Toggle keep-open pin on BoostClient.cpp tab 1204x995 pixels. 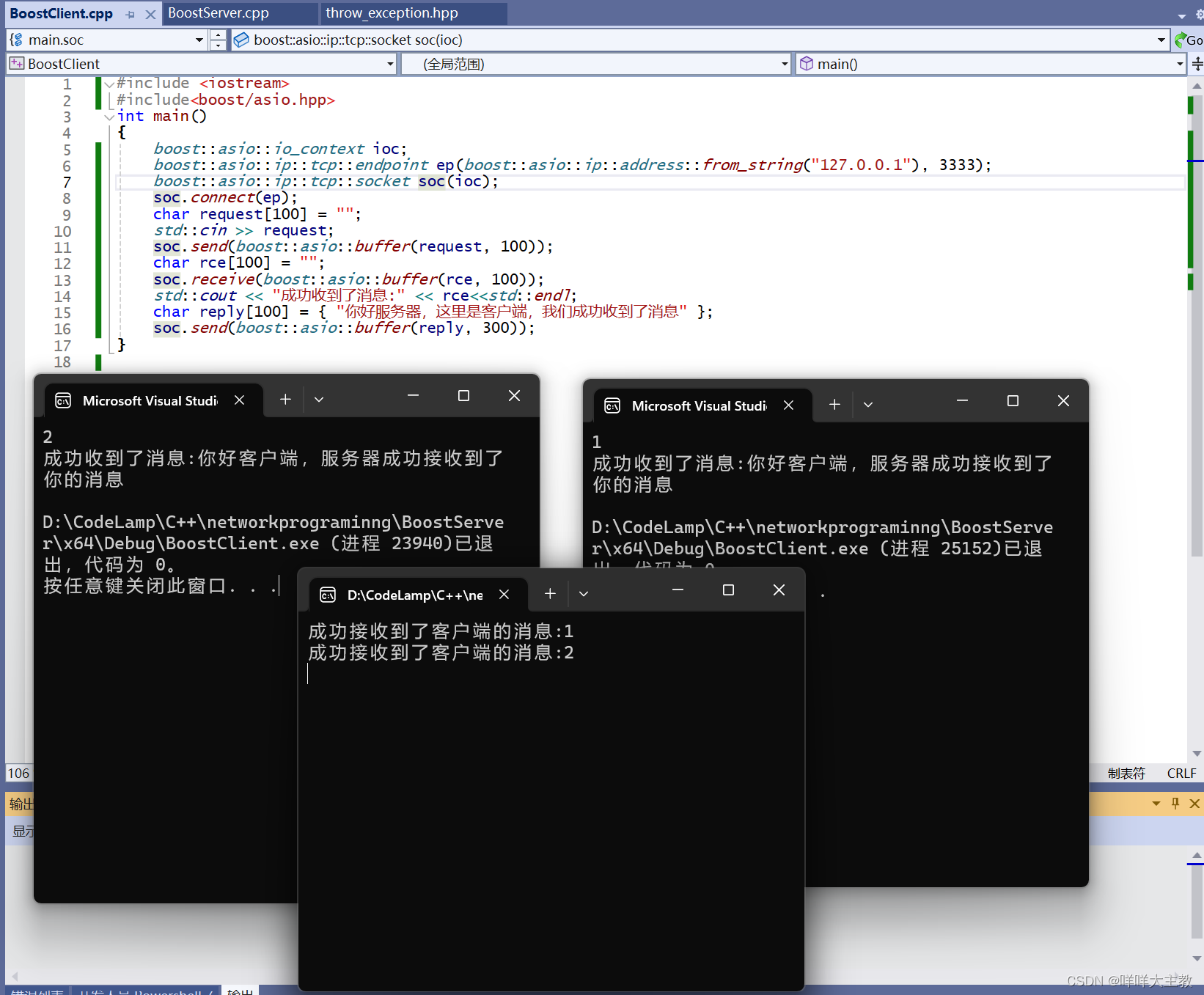click(x=130, y=13)
